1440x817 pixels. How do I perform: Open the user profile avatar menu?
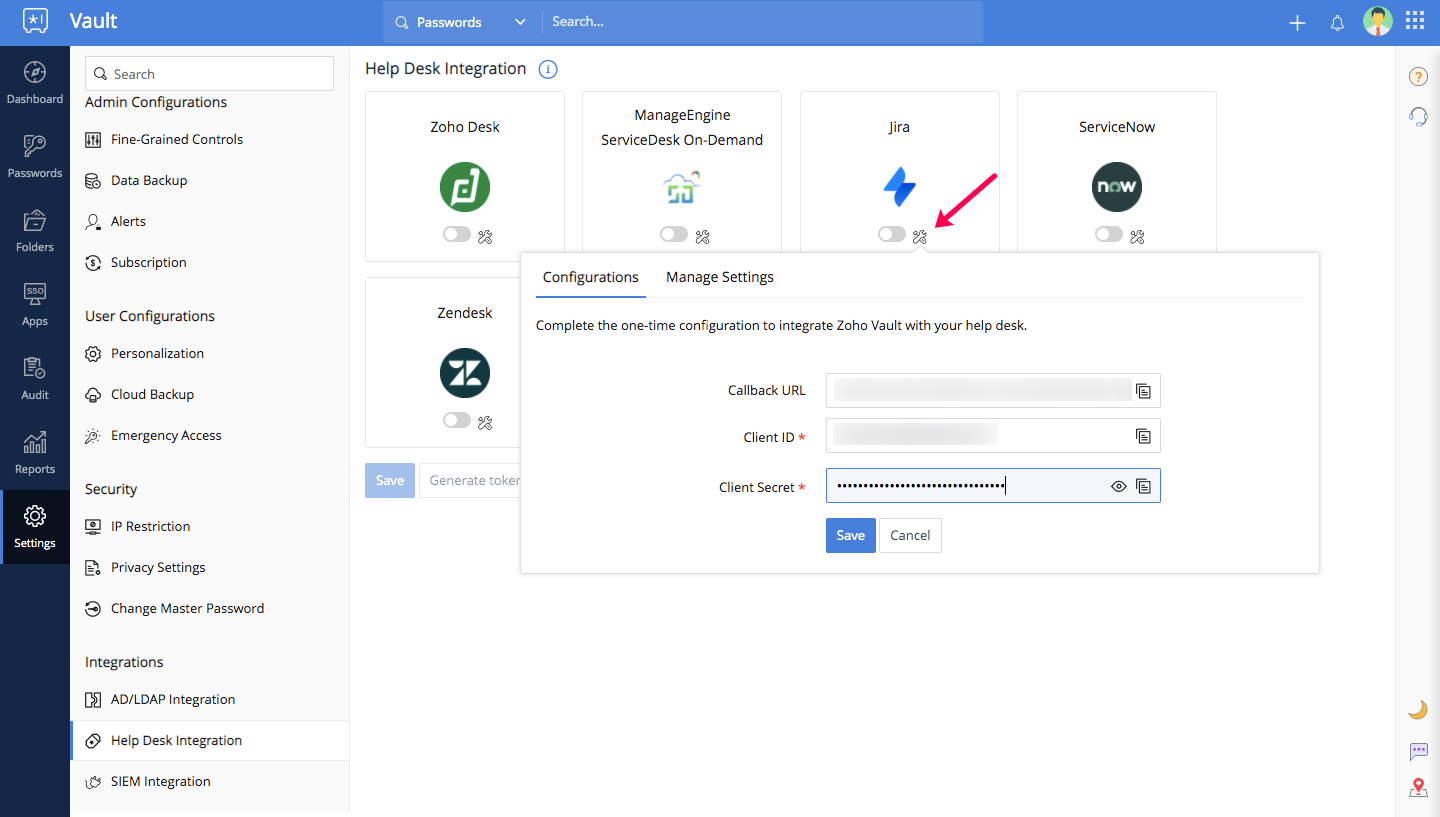click(1377, 22)
